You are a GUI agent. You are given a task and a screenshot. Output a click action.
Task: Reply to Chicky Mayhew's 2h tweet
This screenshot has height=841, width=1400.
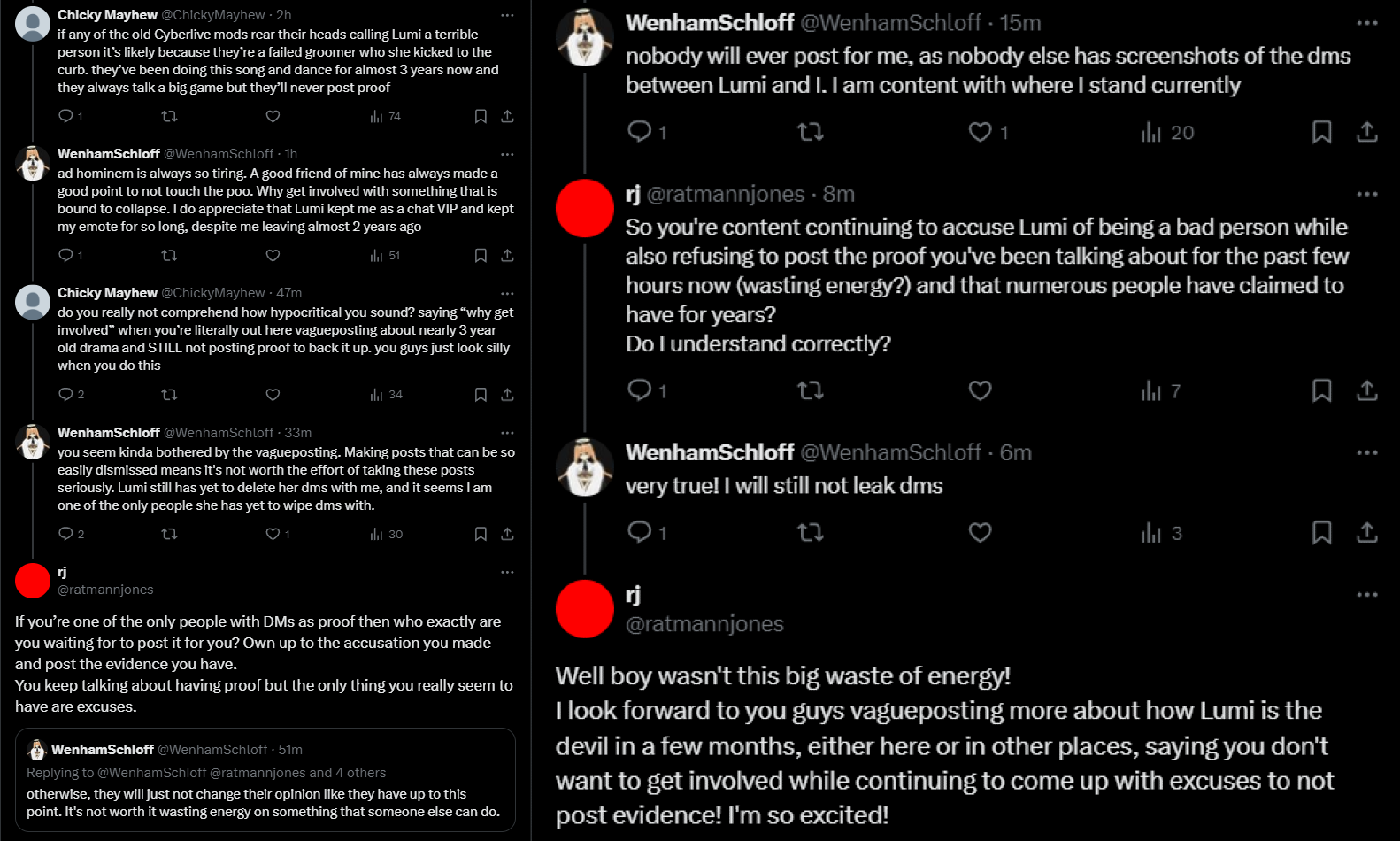65,116
